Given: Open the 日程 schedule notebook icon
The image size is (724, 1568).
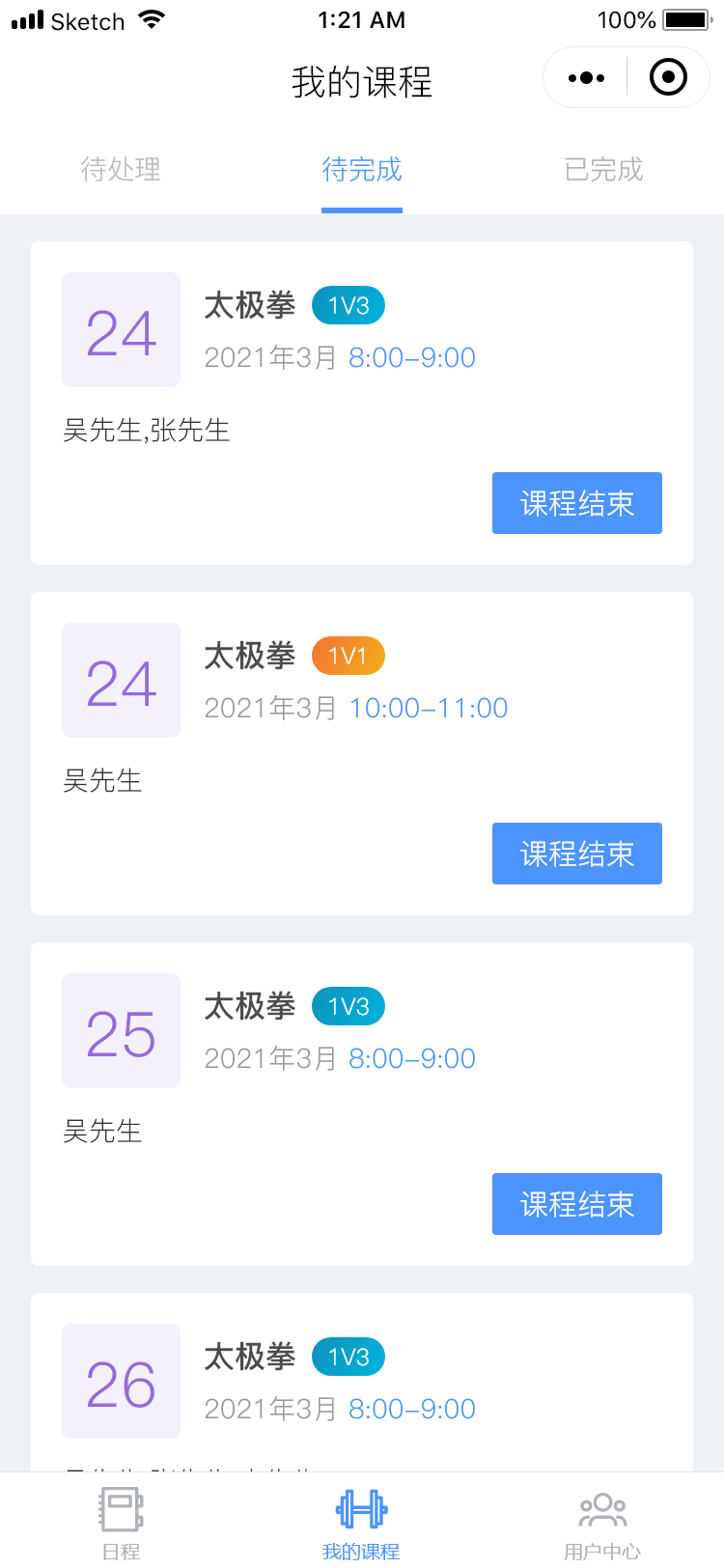Looking at the screenshot, I should pos(121,1510).
